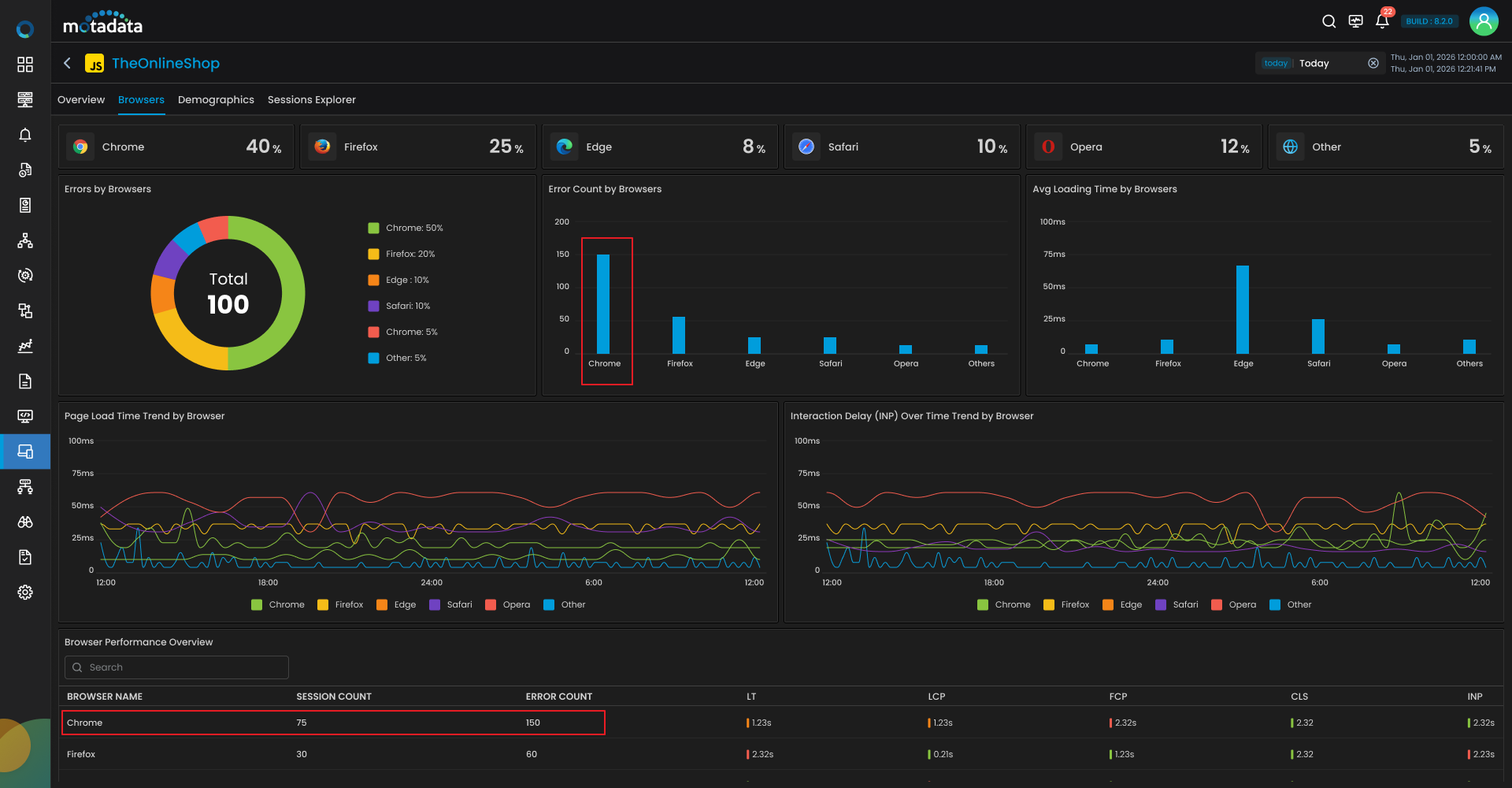Open dashboard grid icon in sidebar
1512x788 pixels.
25,65
